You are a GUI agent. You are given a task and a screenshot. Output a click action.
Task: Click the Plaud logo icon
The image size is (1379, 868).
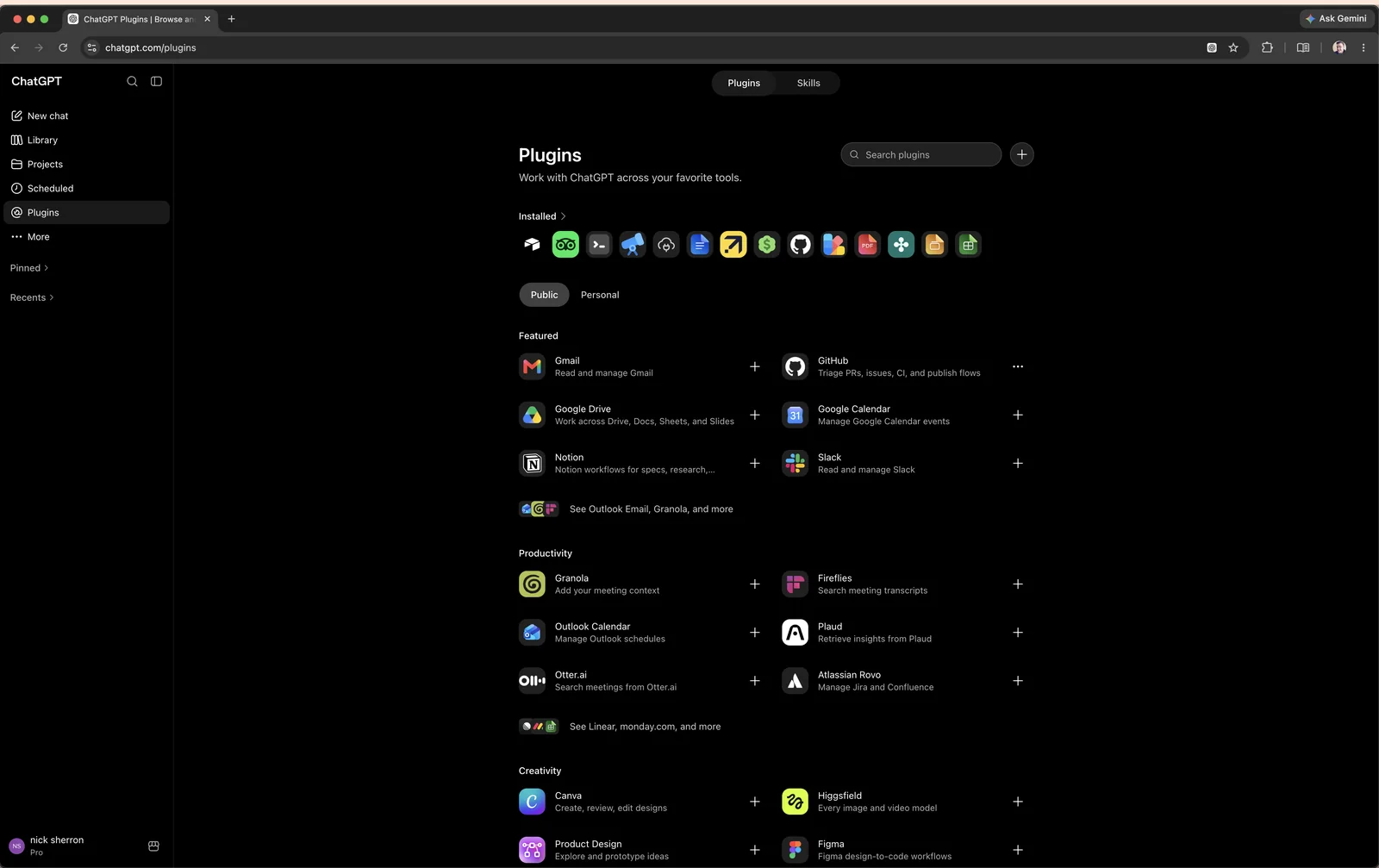click(x=795, y=633)
